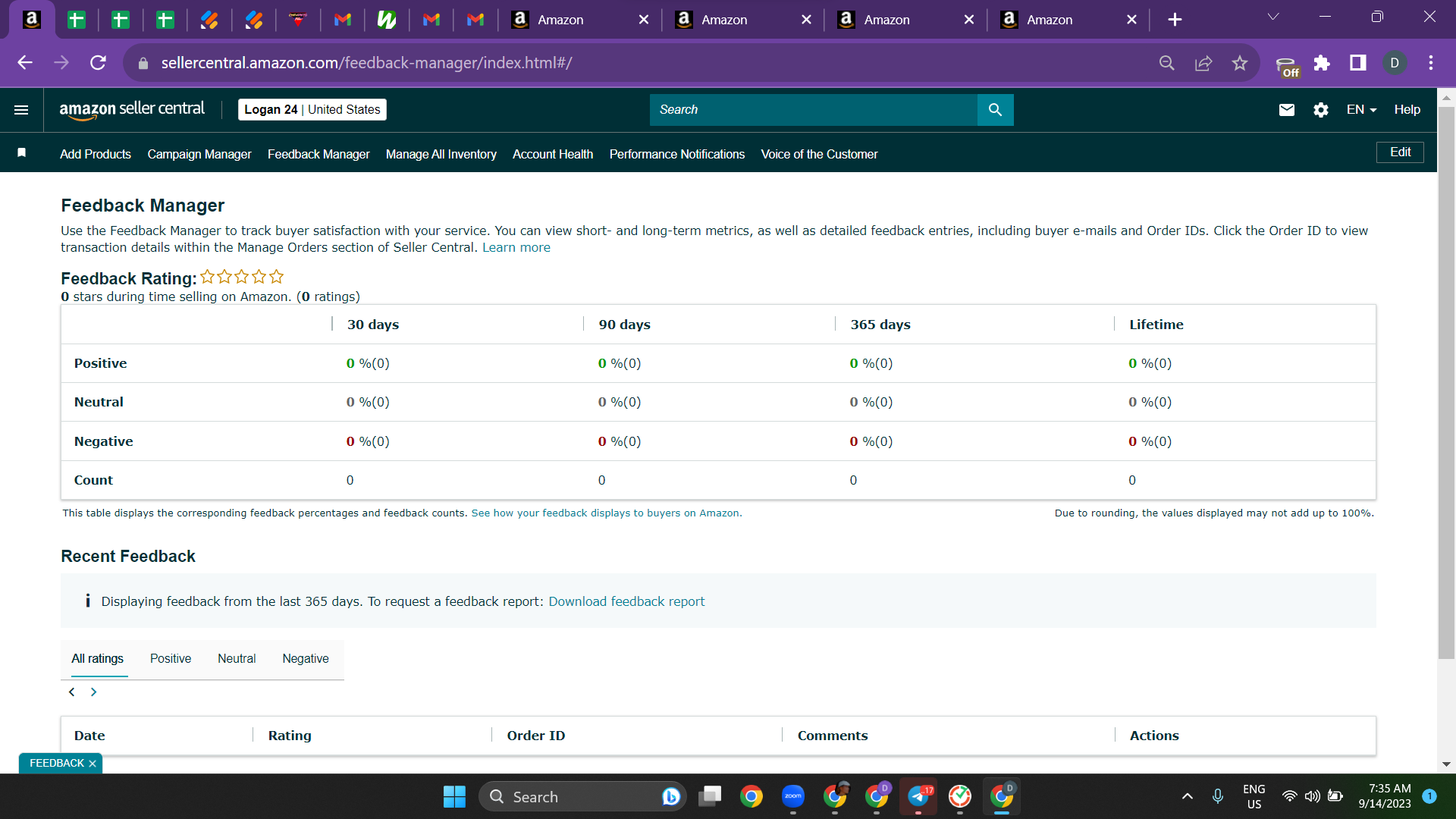Open Feedback Manager in the favorites bar
This screenshot has height=819, width=1456.
[318, 154]
